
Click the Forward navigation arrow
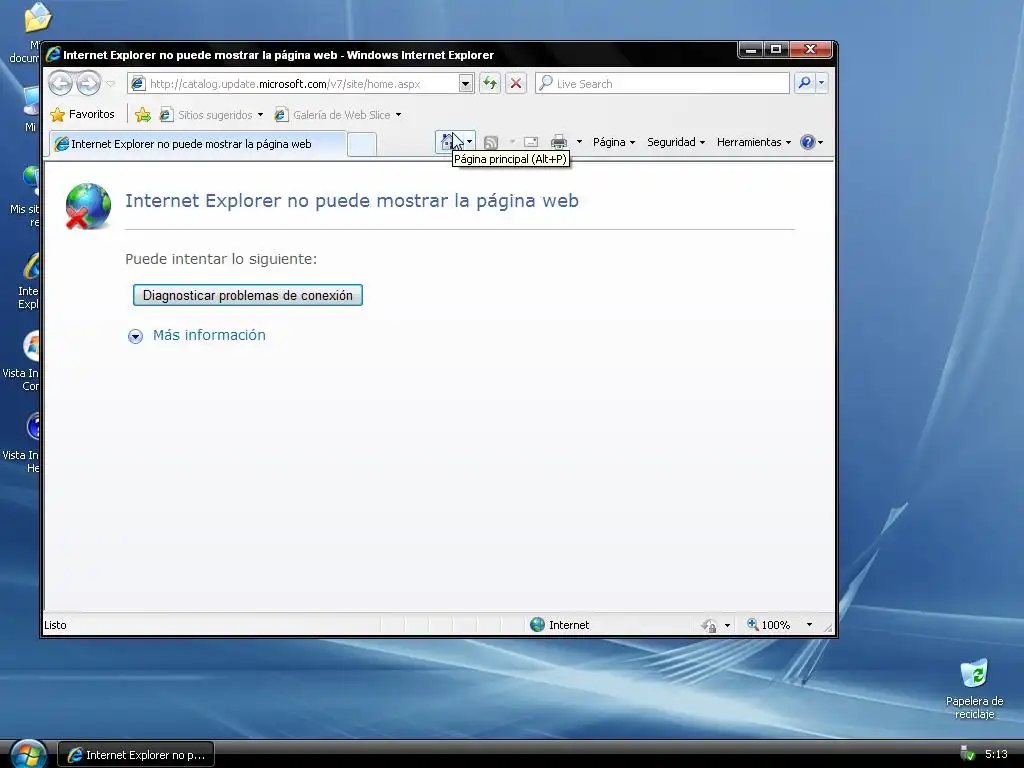88,84
